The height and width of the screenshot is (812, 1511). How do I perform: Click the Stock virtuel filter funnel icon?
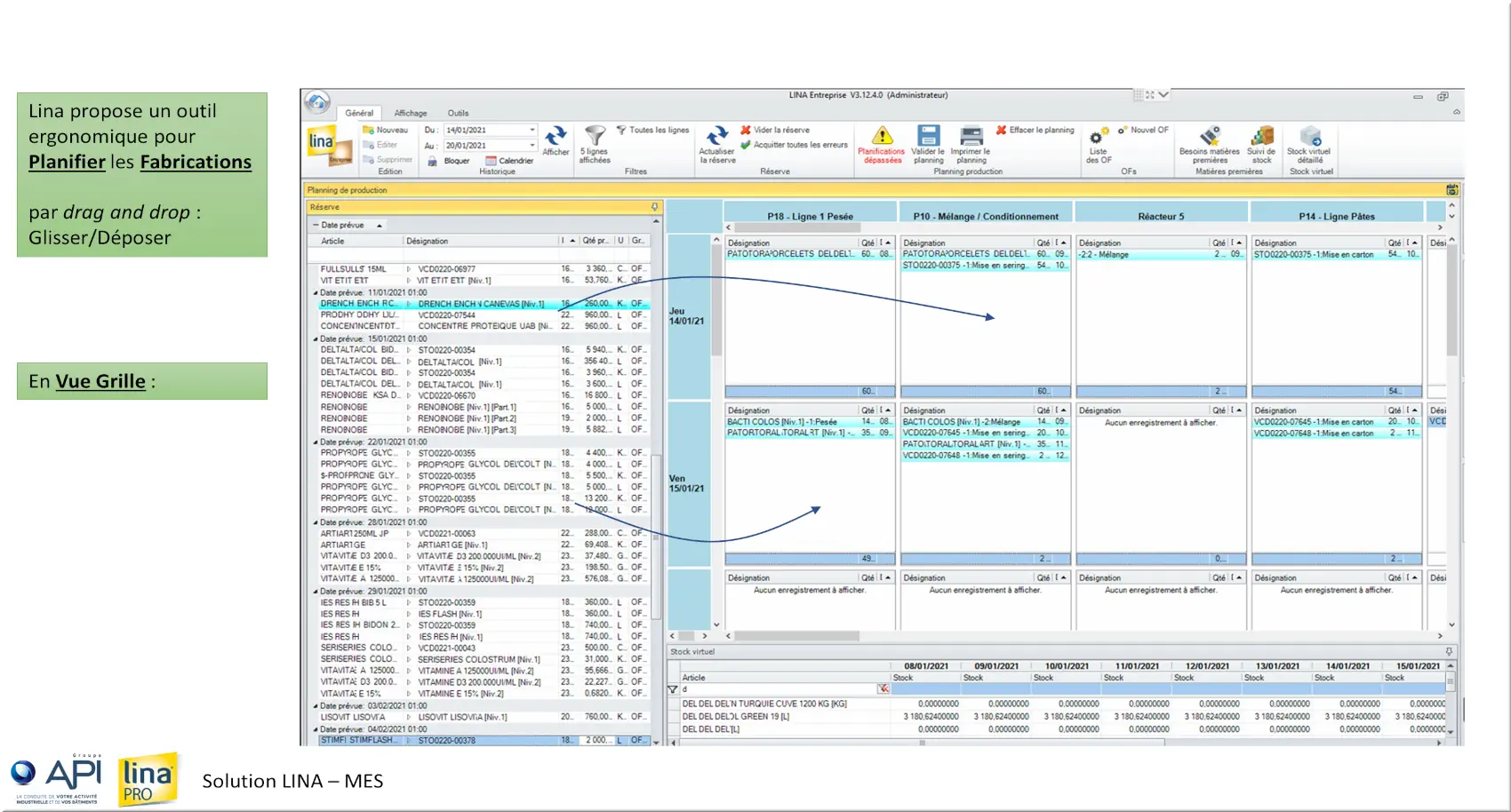tap(673, 689)
